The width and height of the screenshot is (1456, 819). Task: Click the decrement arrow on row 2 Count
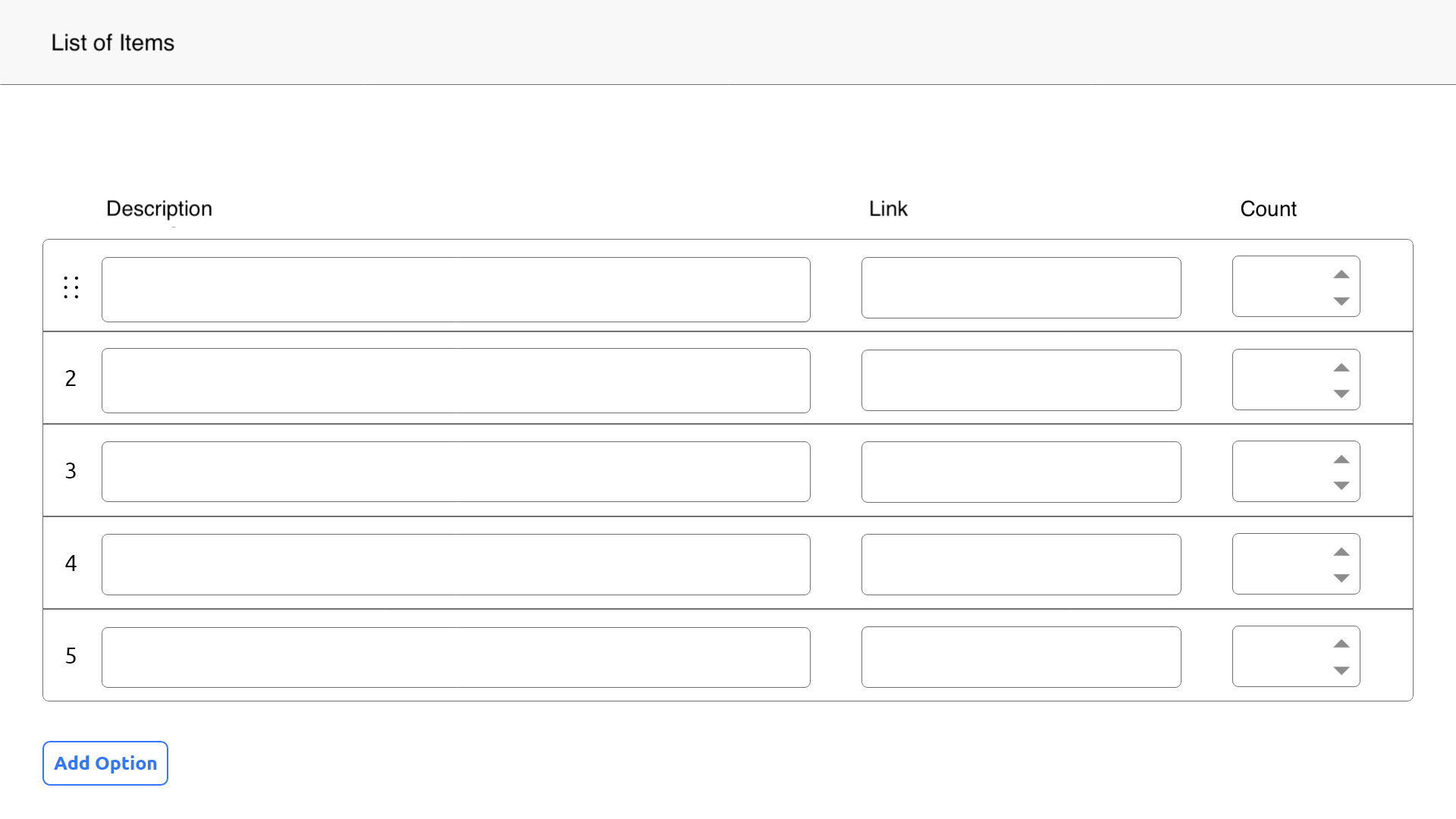click(1342, 392)
